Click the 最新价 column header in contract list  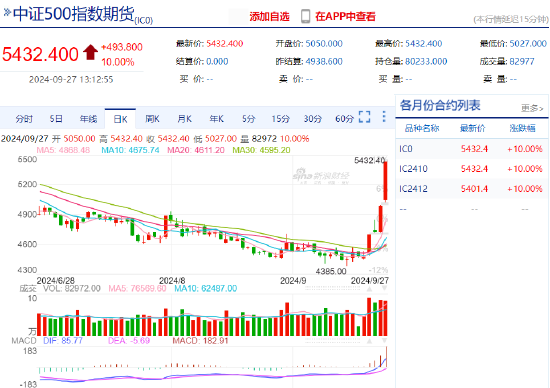[x=472, y=128]
